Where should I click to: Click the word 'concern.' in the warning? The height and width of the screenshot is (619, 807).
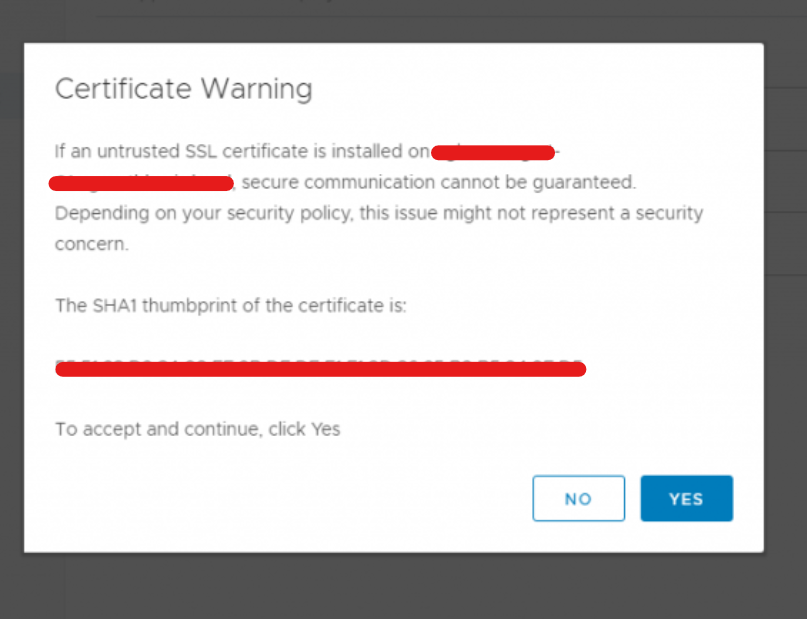92,244
